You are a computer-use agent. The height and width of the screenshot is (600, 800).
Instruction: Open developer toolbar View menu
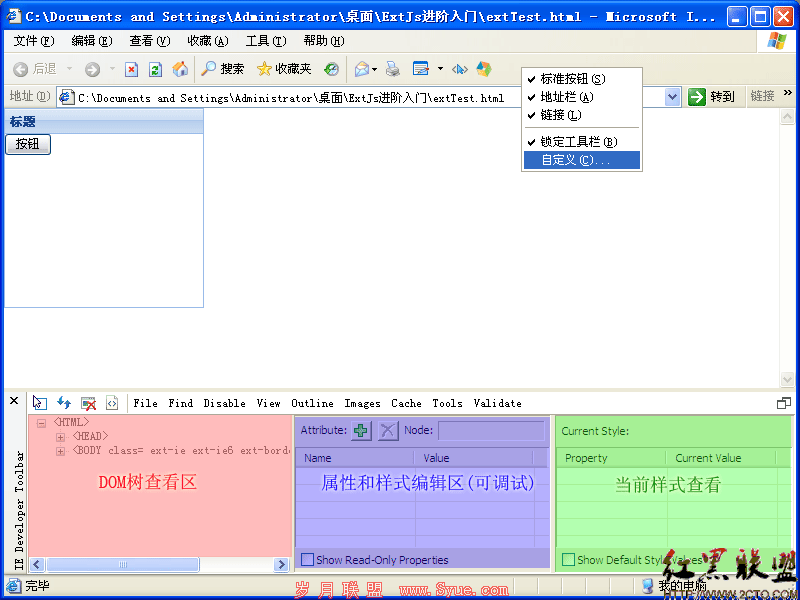click(x=268, y=403)
